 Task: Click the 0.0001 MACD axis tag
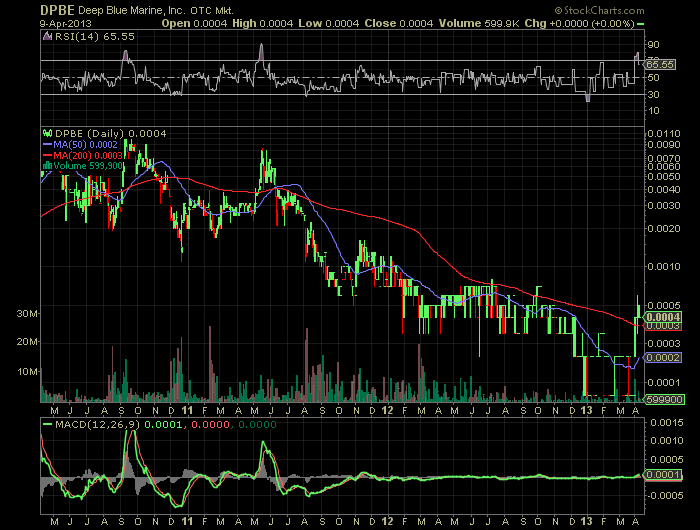(663, 475)
